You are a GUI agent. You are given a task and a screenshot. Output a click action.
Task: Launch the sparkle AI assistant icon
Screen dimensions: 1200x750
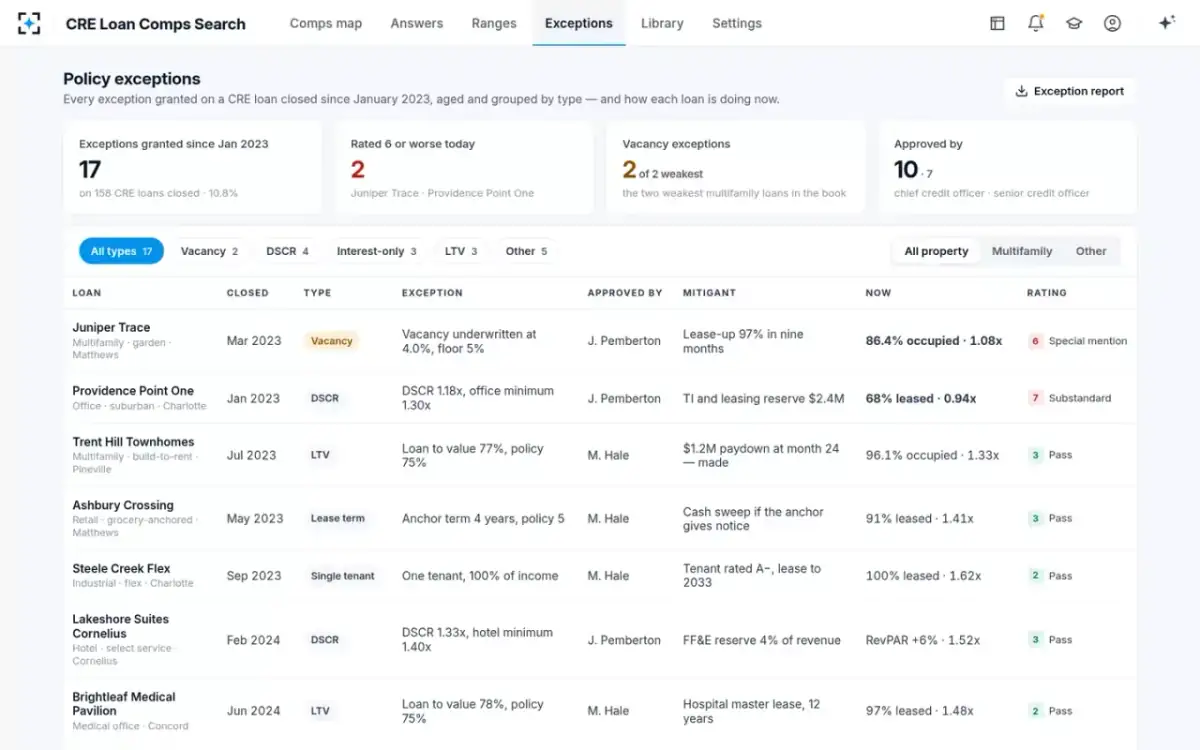click(x=1166, y=23)
